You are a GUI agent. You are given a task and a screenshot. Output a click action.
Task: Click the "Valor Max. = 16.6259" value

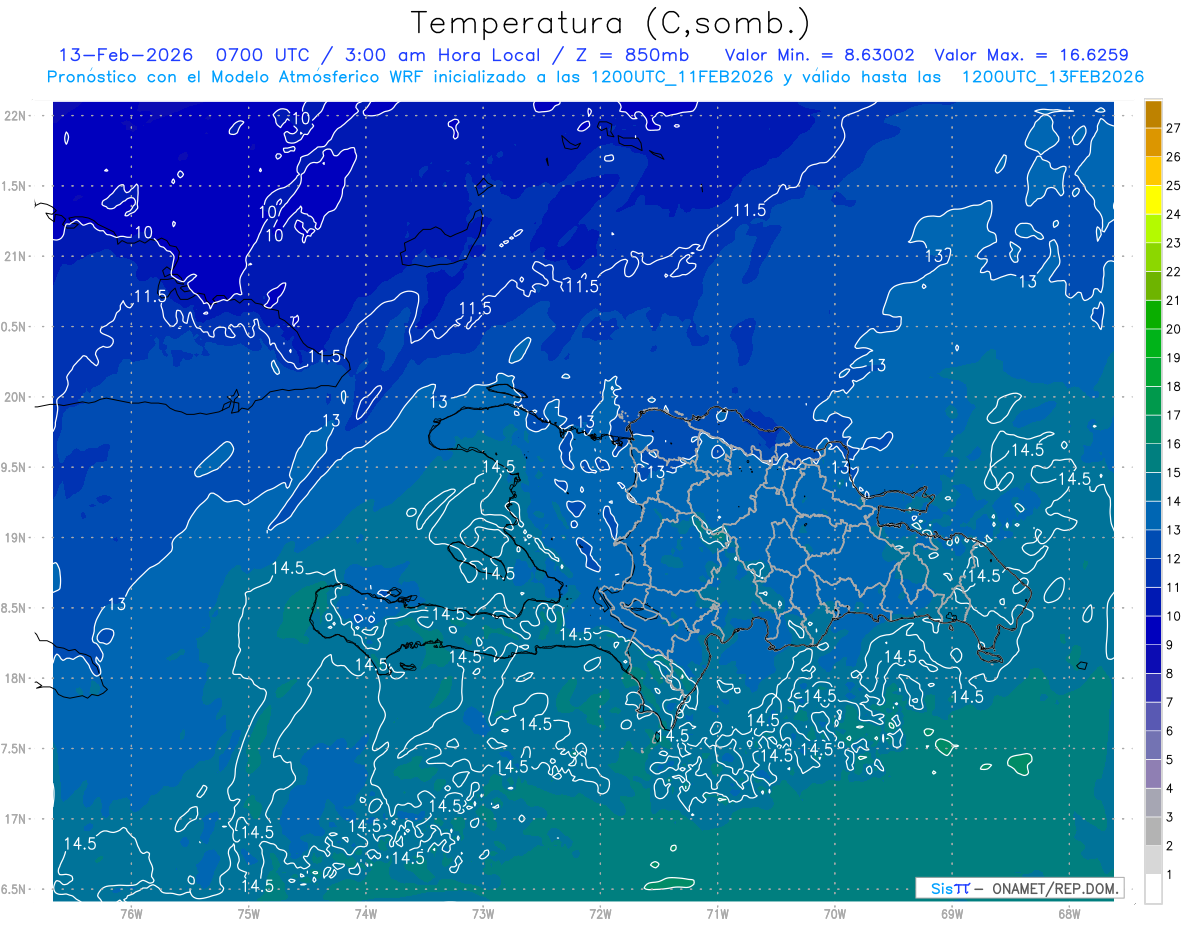(x=1031, y=55)
